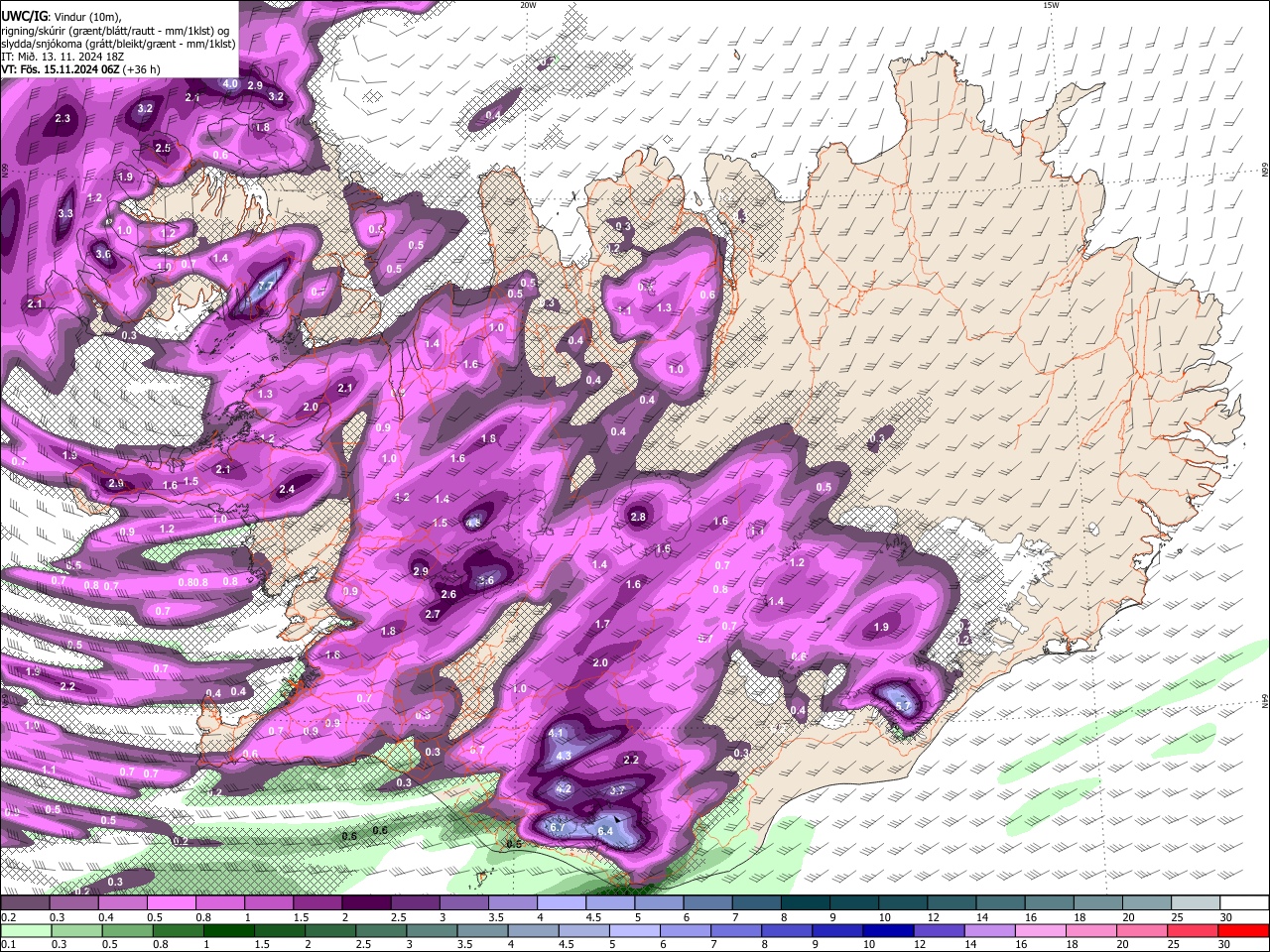Click the IT: Mið. 13. 11. 2024 18Z line
Image resolution: width=1270 pixels, height=952 pixels.
pyautogui.click(x=63, y=57)
